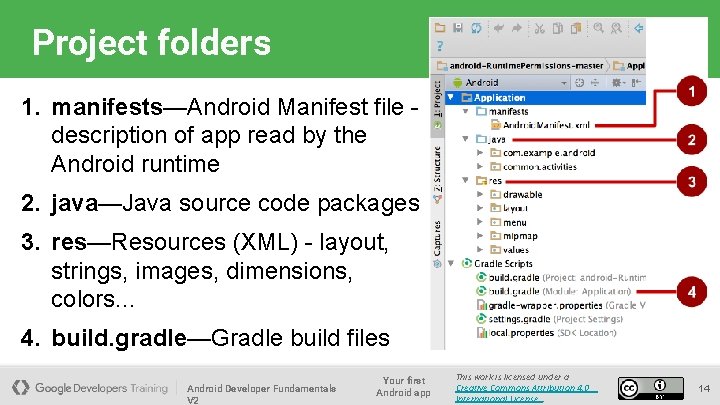Select local.properties (SDK Location)
Viewport: 720px width, 405px height.
tap(552, 332)
